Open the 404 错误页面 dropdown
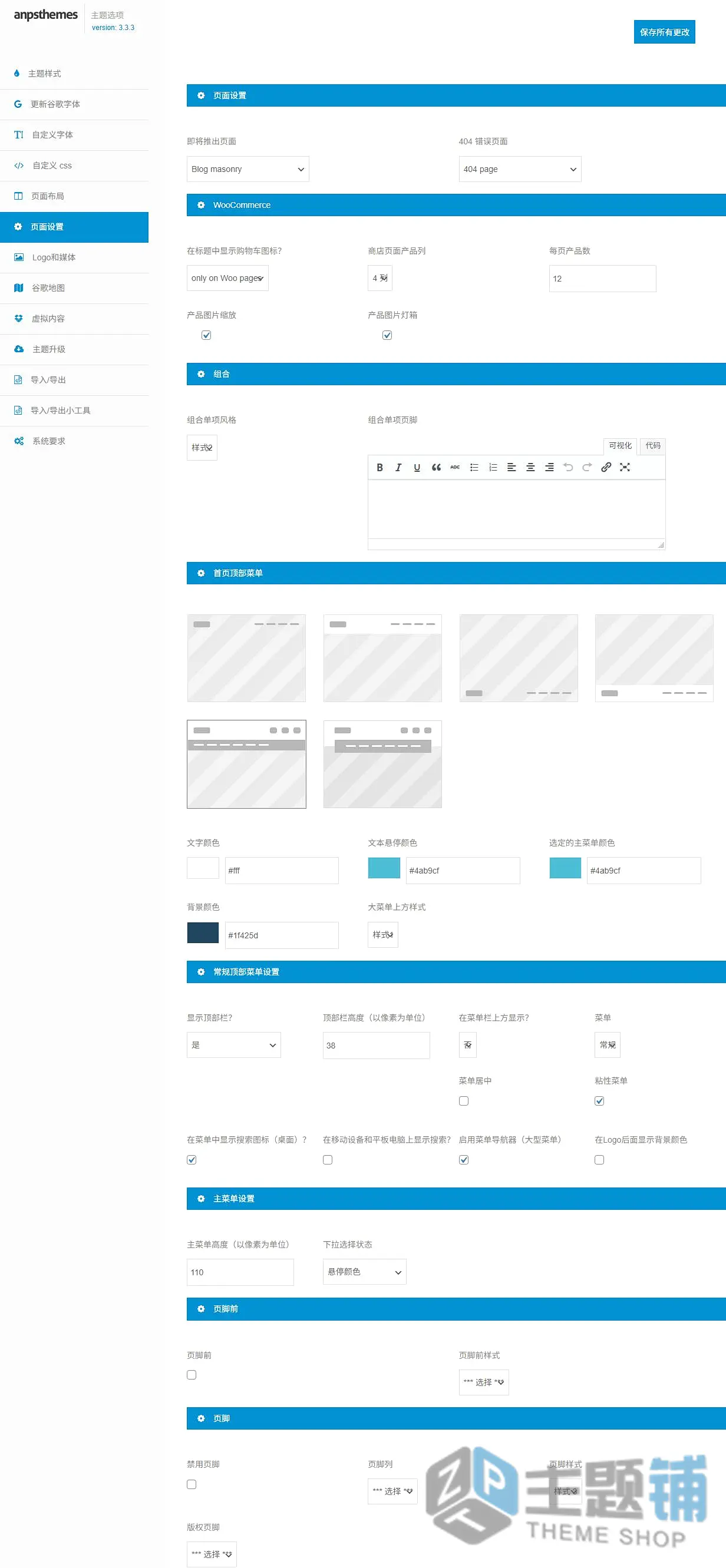 (520, 169)
